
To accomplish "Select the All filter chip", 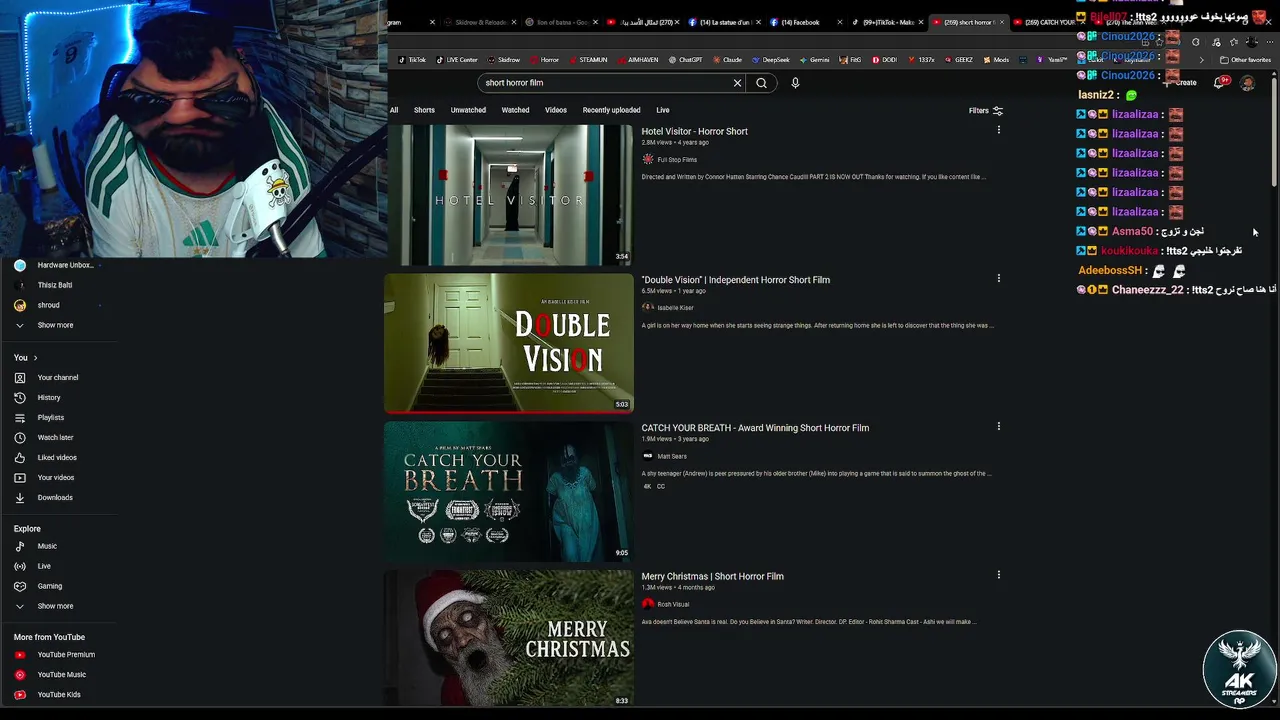I will (x=394, y=110).
